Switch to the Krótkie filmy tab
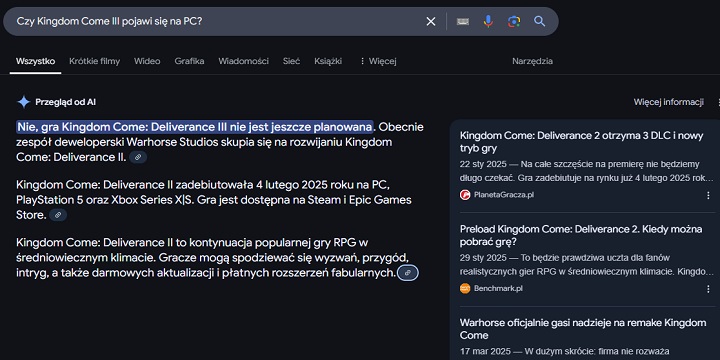 pos(95,61)
